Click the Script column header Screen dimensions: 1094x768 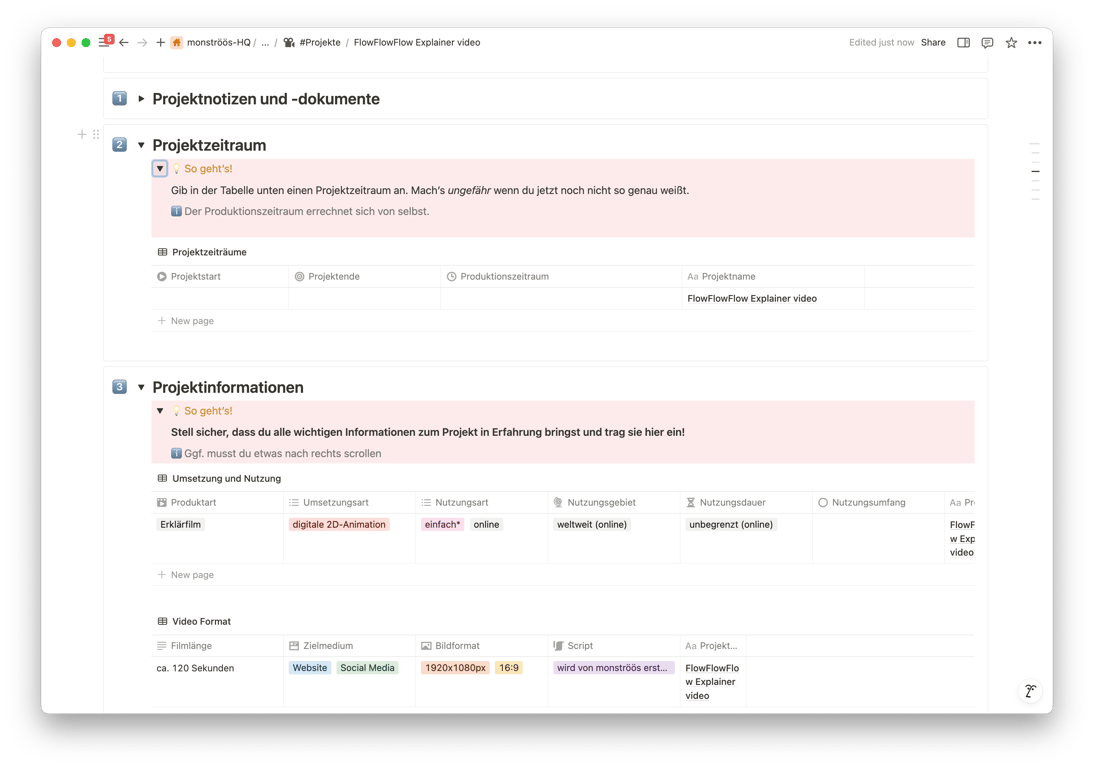(x=614, y=646)
